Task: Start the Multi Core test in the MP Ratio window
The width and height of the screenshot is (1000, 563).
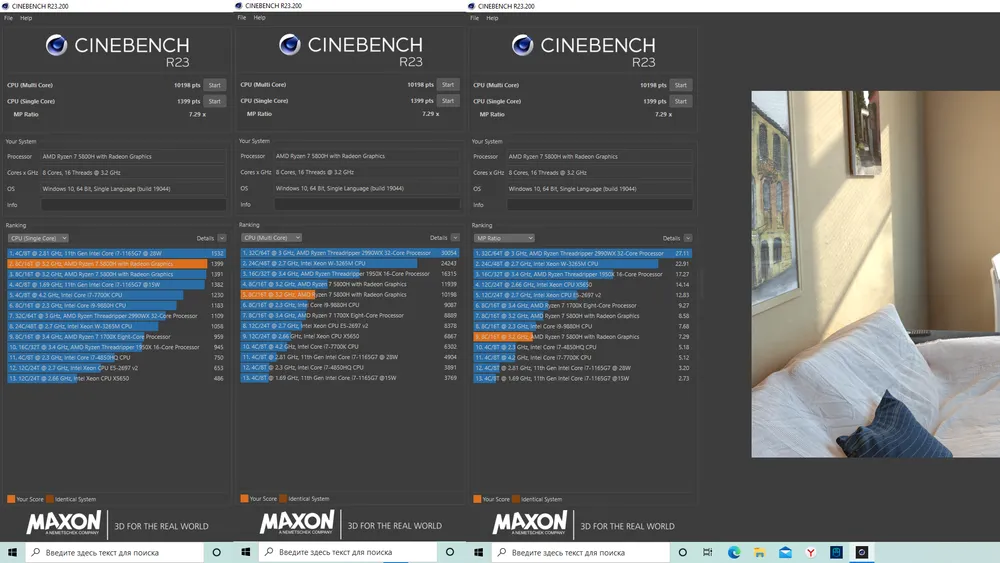Action: tap(680, 85)
